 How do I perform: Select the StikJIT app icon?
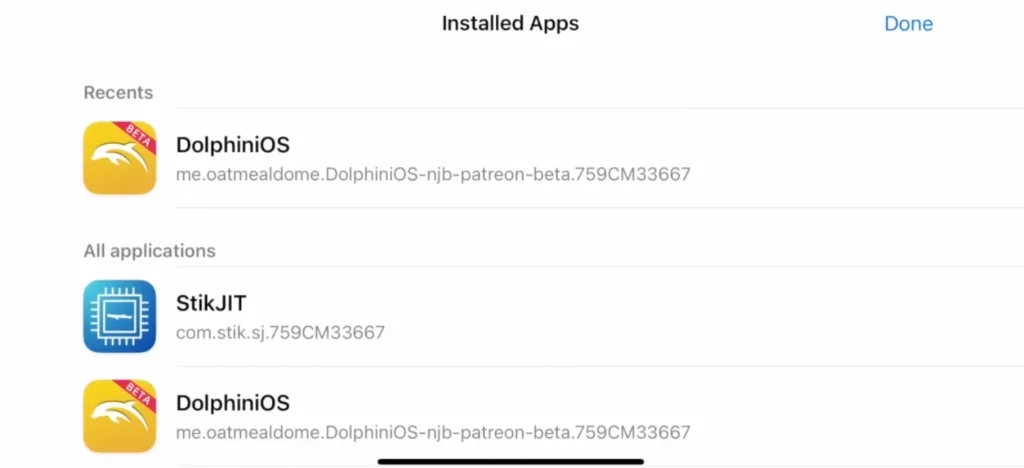pyautogui.click(x=119, y=316)
